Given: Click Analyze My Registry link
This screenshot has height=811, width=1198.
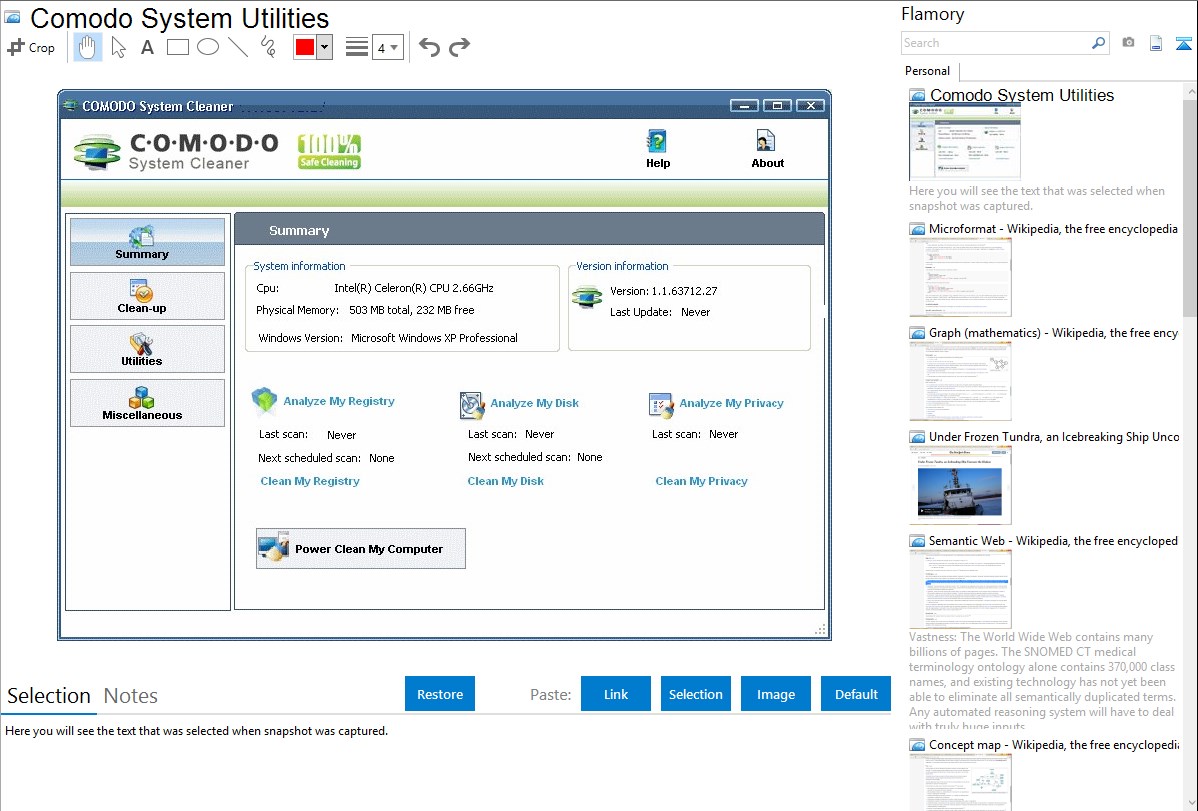Looking at the screenshot, I should [338, 401].
